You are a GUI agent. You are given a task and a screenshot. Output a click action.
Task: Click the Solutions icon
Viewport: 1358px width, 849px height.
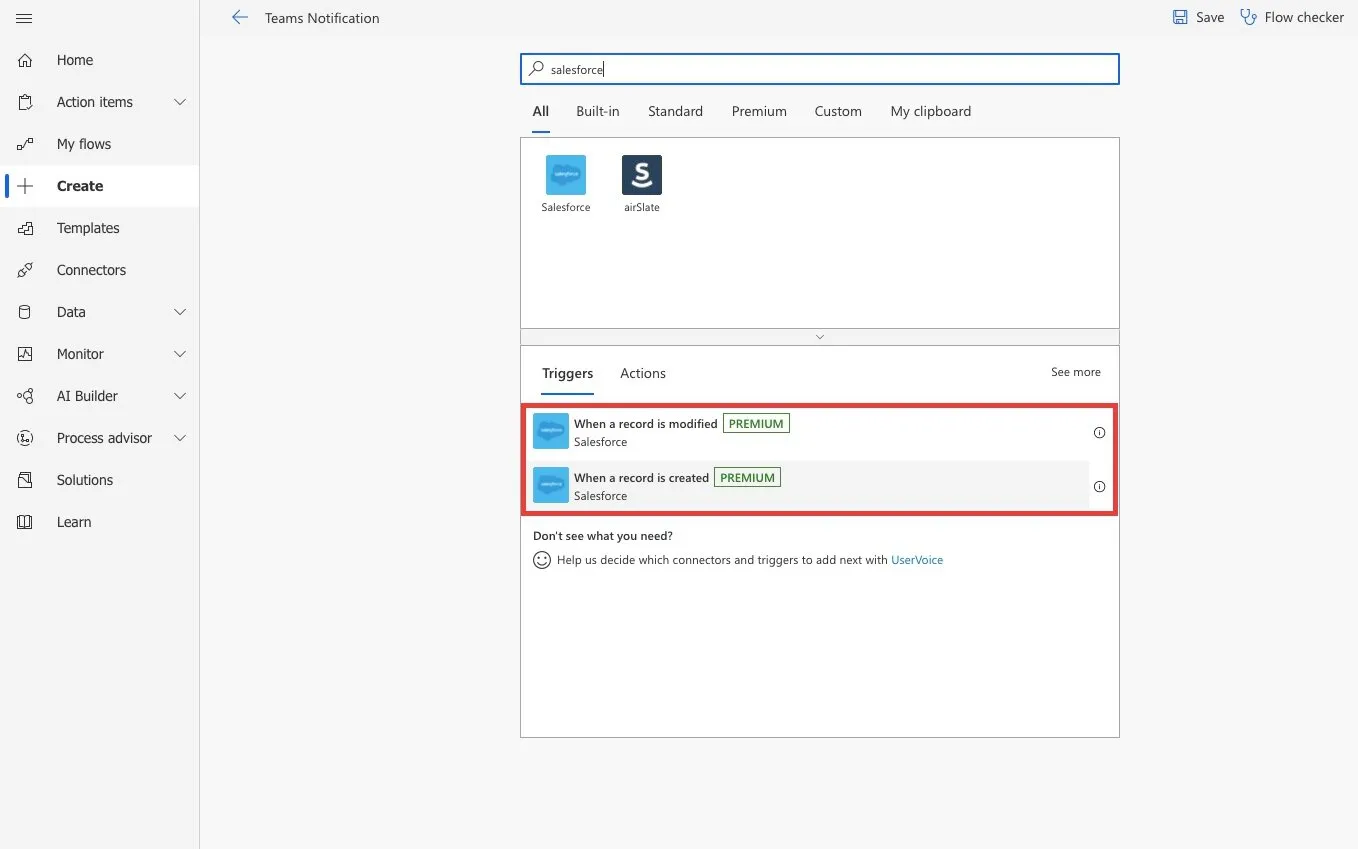click(25, 480)
